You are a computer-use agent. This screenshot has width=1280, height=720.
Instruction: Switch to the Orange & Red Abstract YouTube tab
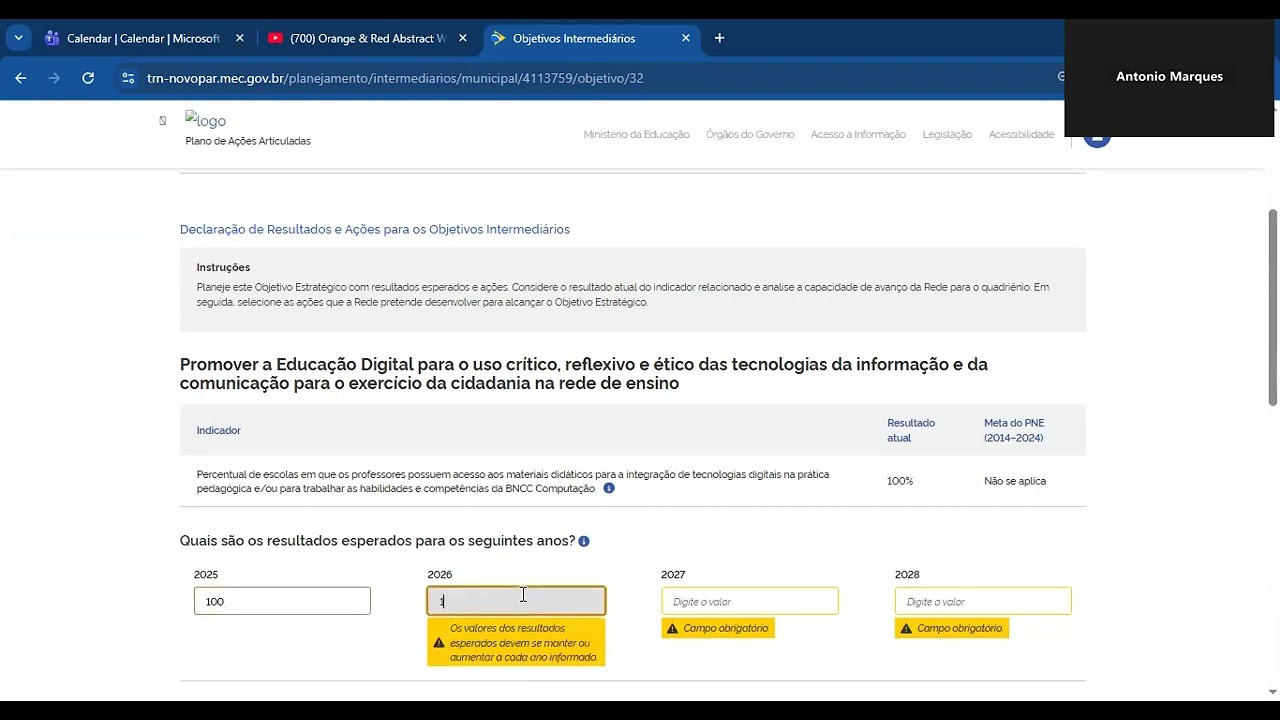[x=367, y=38]
